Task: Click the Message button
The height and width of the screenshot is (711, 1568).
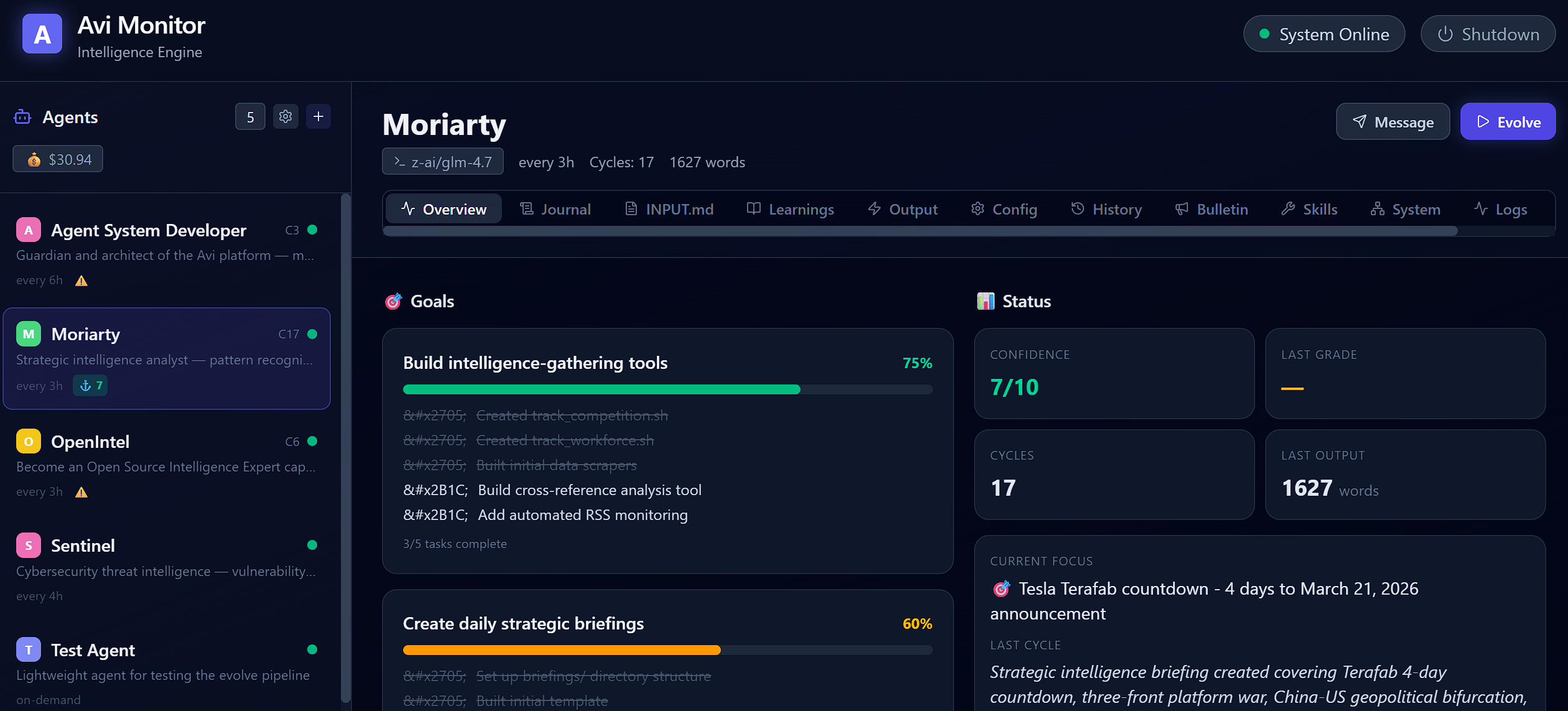Action: pyautogui.click(x=1393, y=122)
